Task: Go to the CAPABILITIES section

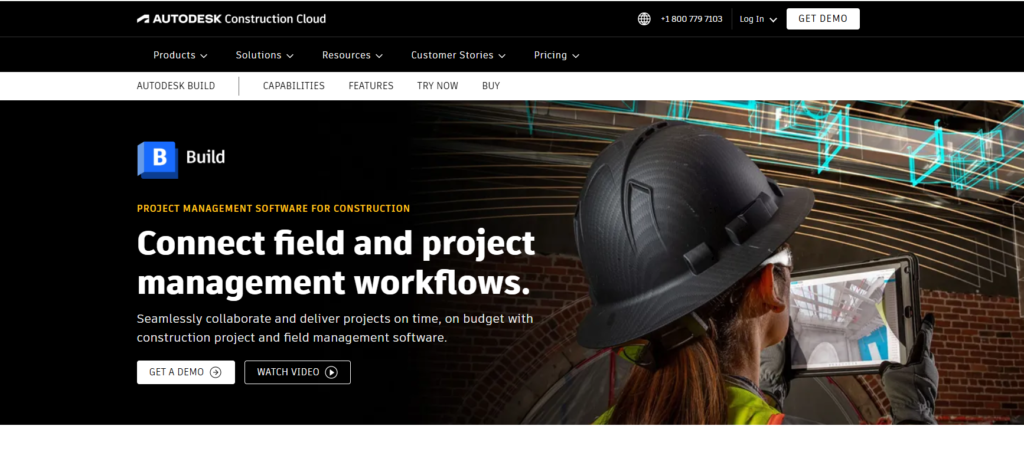Action: 294,86
